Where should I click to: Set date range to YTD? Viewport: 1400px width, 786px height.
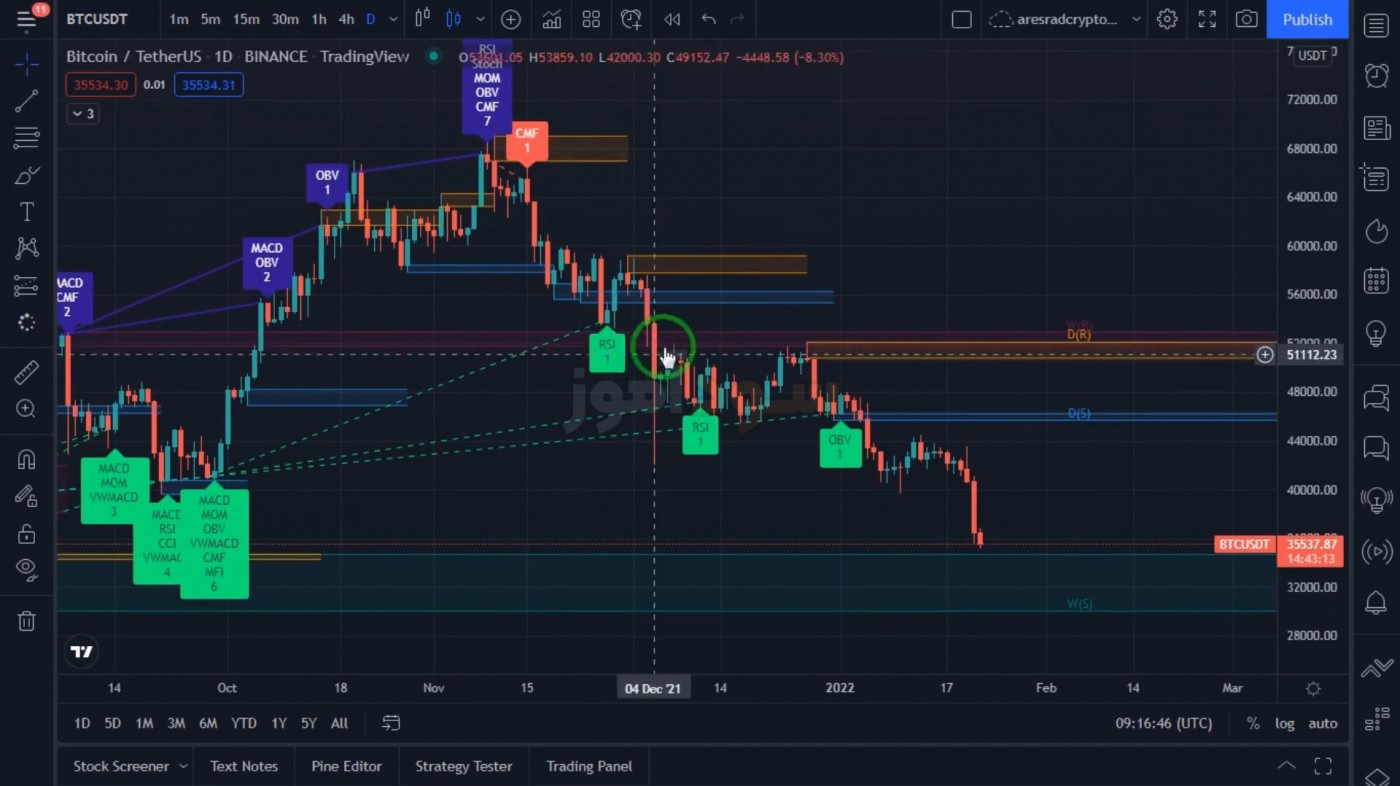pyautogui.click(x=243, y=723)
